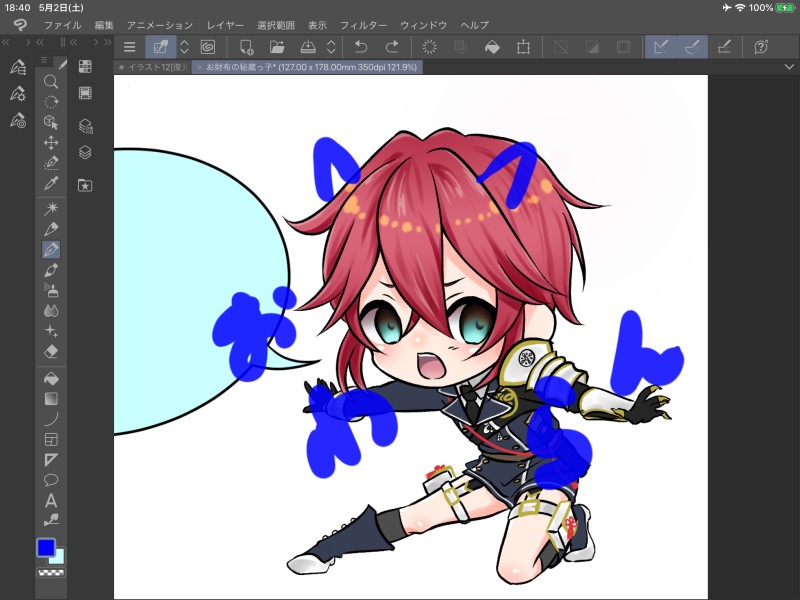800x600 pixels.
Task: Click the Clear spinner-circle icon
Action: (x=430, y=47)
